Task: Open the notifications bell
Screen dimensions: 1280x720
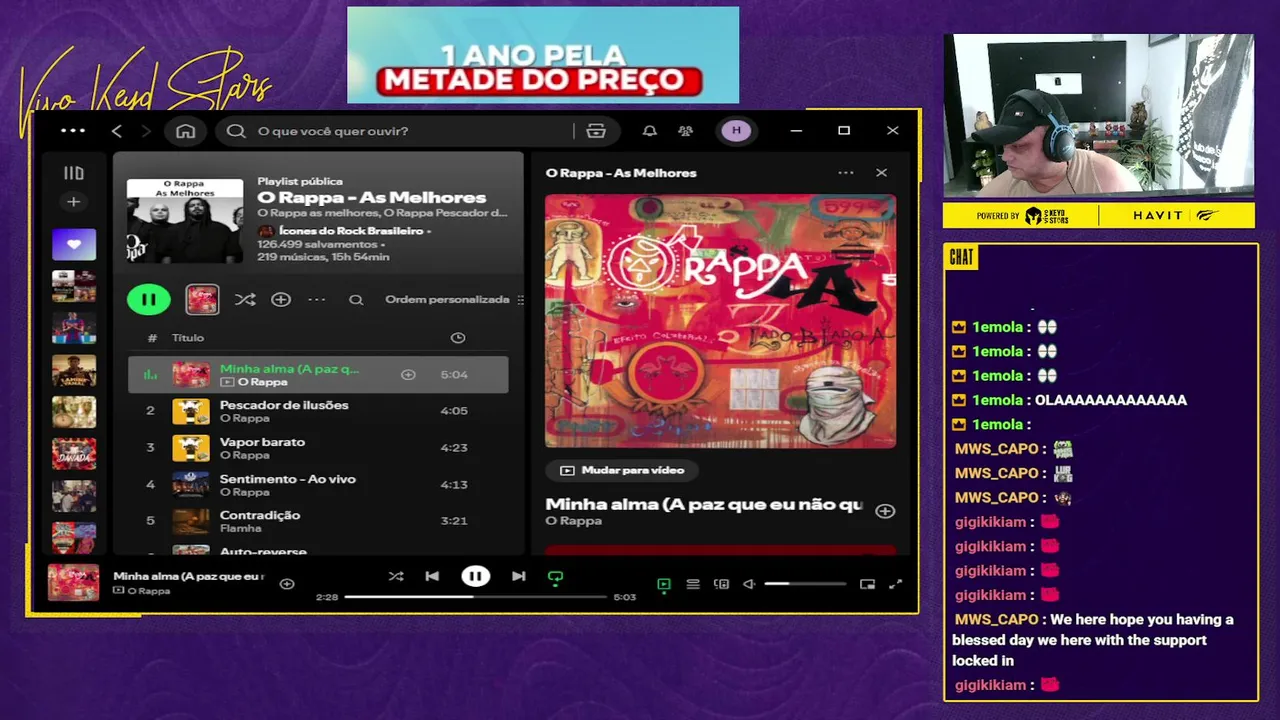Action: click(649, 131)
